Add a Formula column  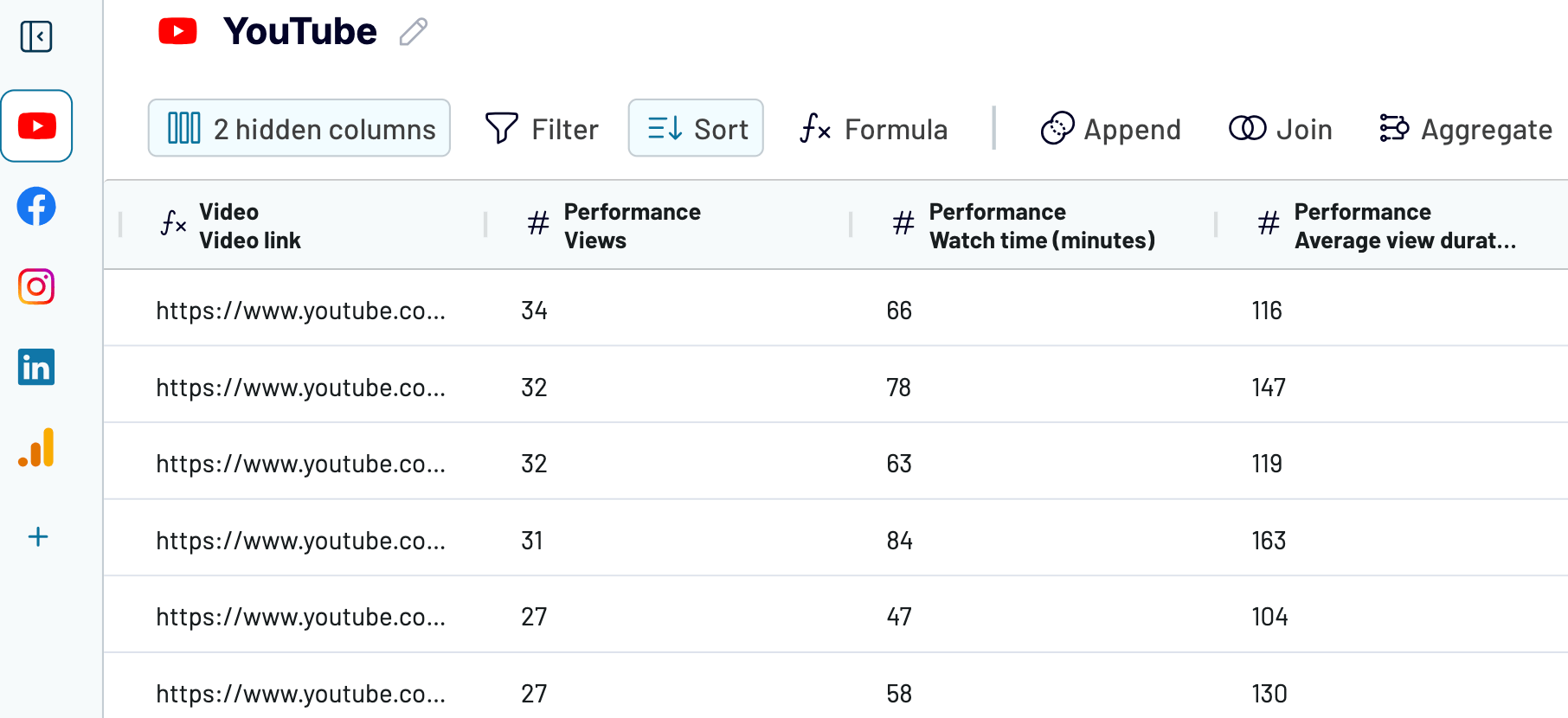click(874, 129)
